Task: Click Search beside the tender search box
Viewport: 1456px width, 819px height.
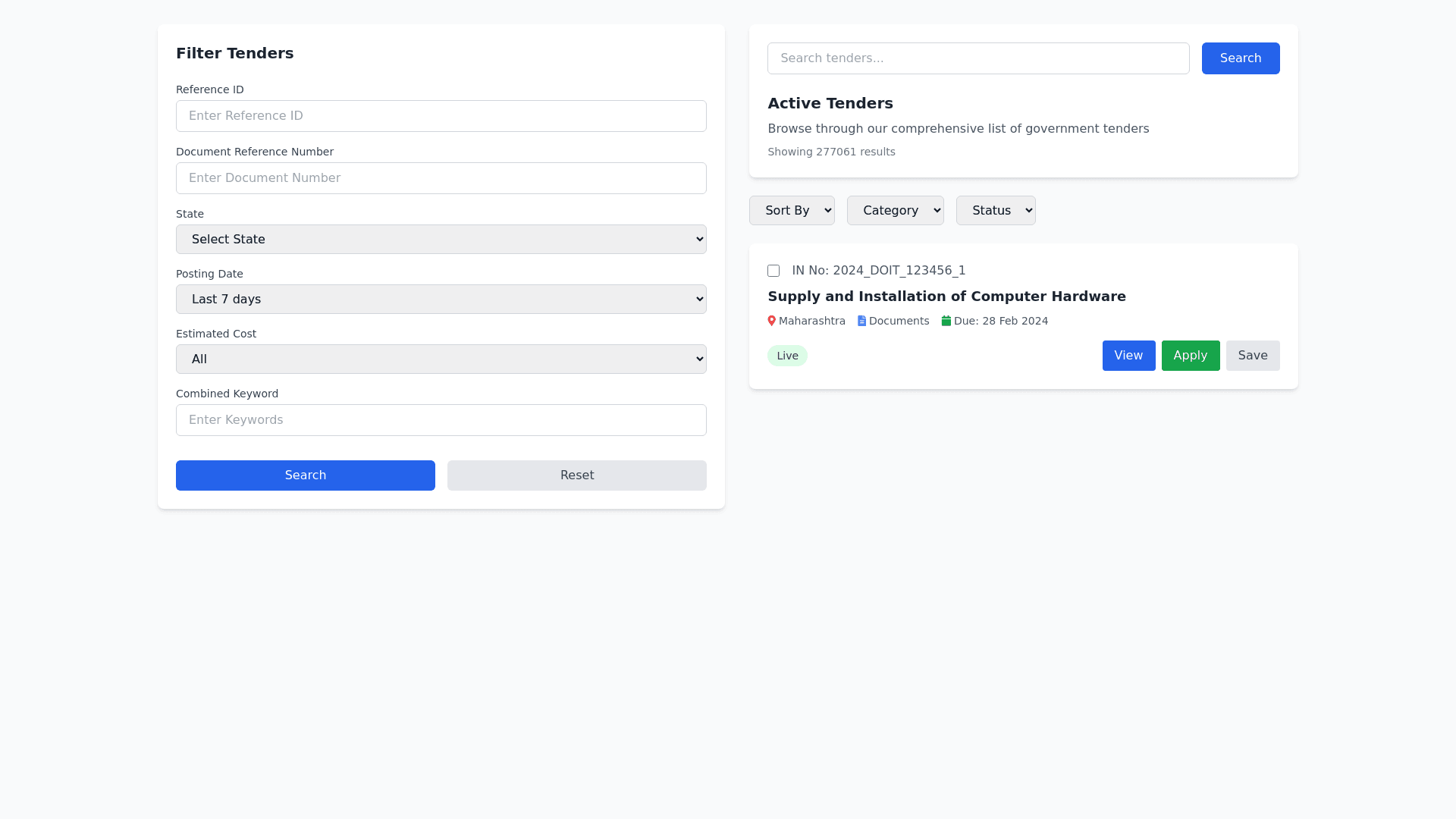Action: click(1240, 58)
